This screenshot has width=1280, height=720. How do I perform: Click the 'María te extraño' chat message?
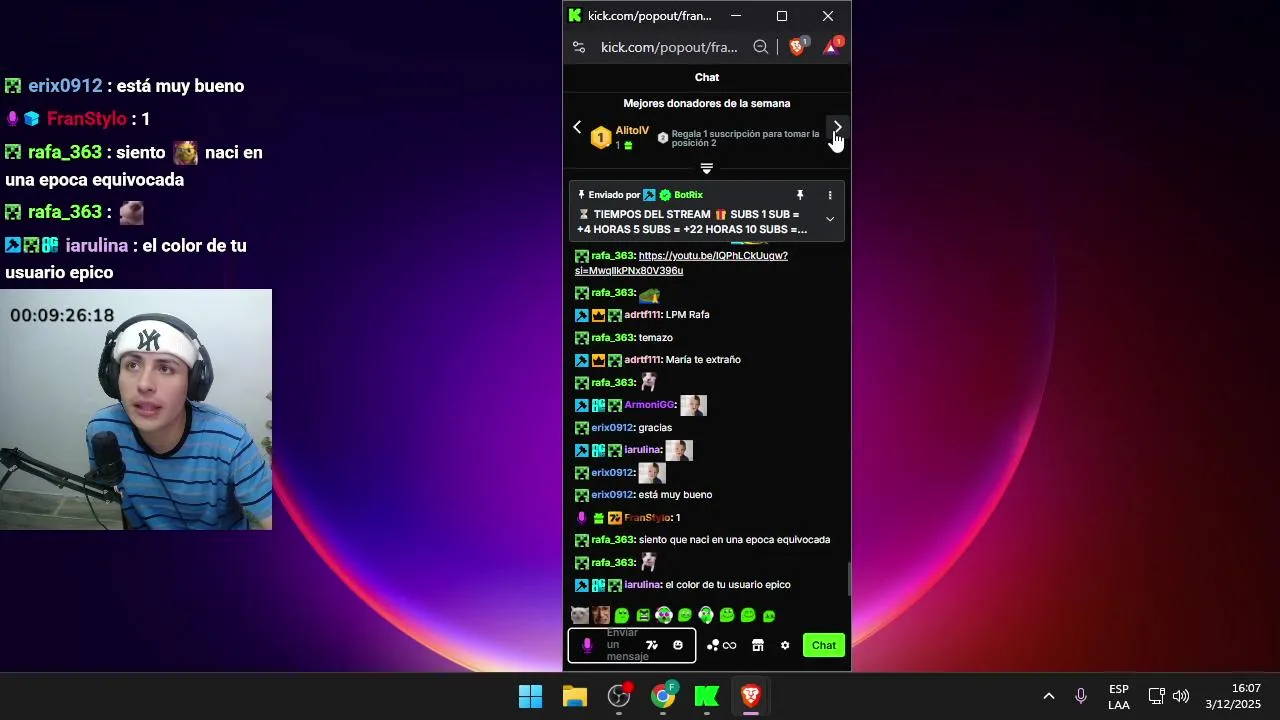click(703, 360)
